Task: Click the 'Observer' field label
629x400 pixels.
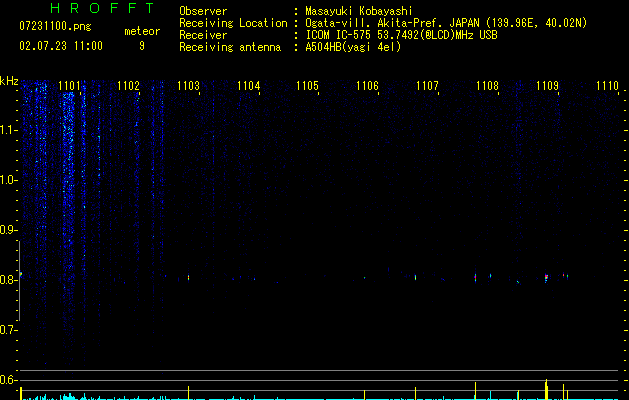Action: tap(203, 11)
